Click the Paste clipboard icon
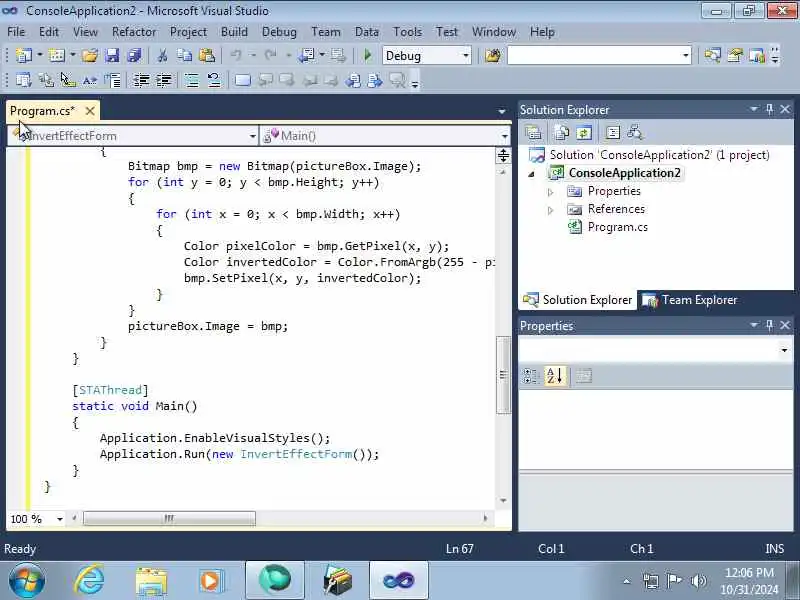Image resolution: width=800 pixels, height=600 pixels. (207, 55)
